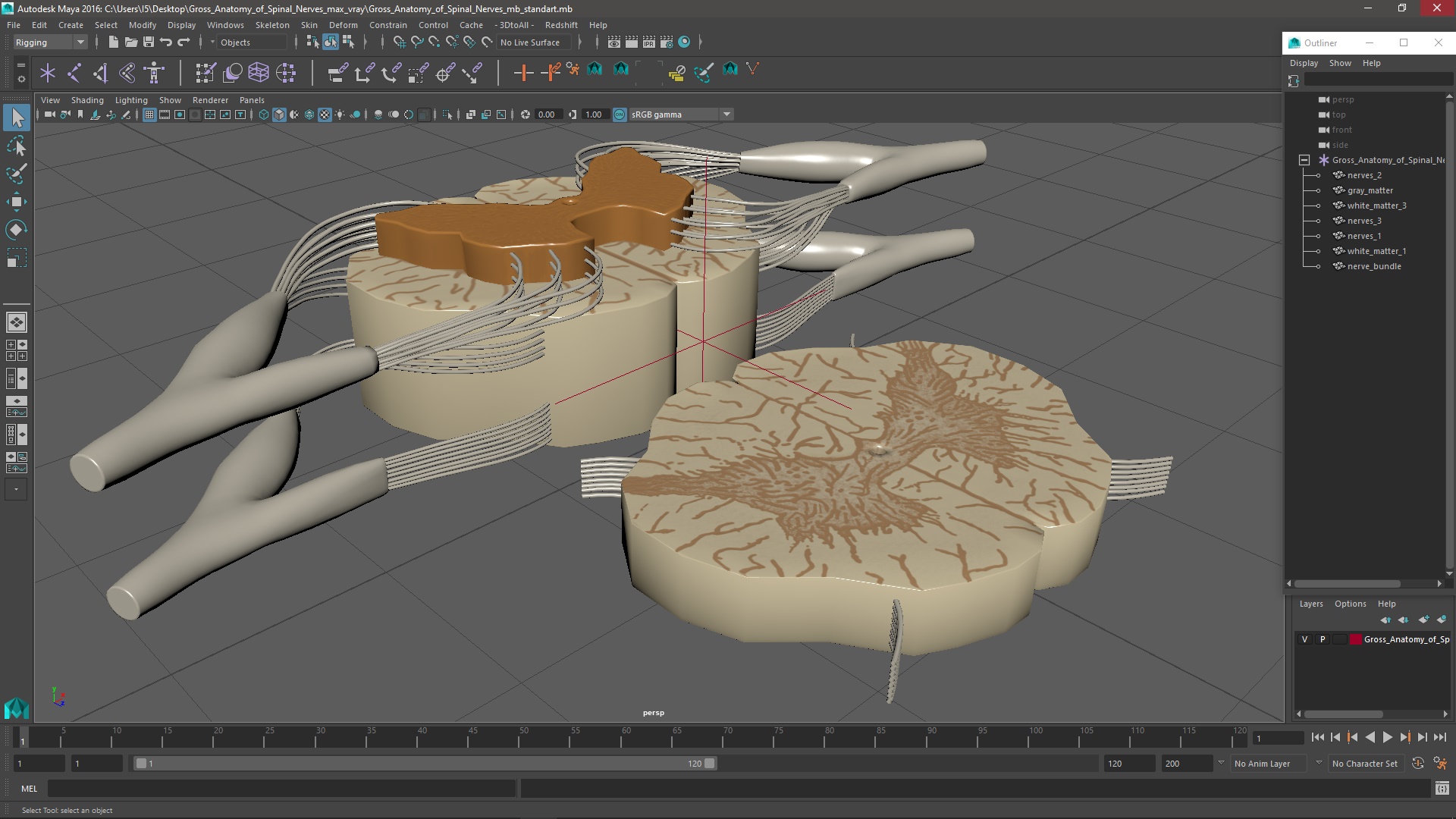This screenshot has width=1456, height=819.
Task: Expand the sRGB gamma dropdown
Action: (726, 115)
